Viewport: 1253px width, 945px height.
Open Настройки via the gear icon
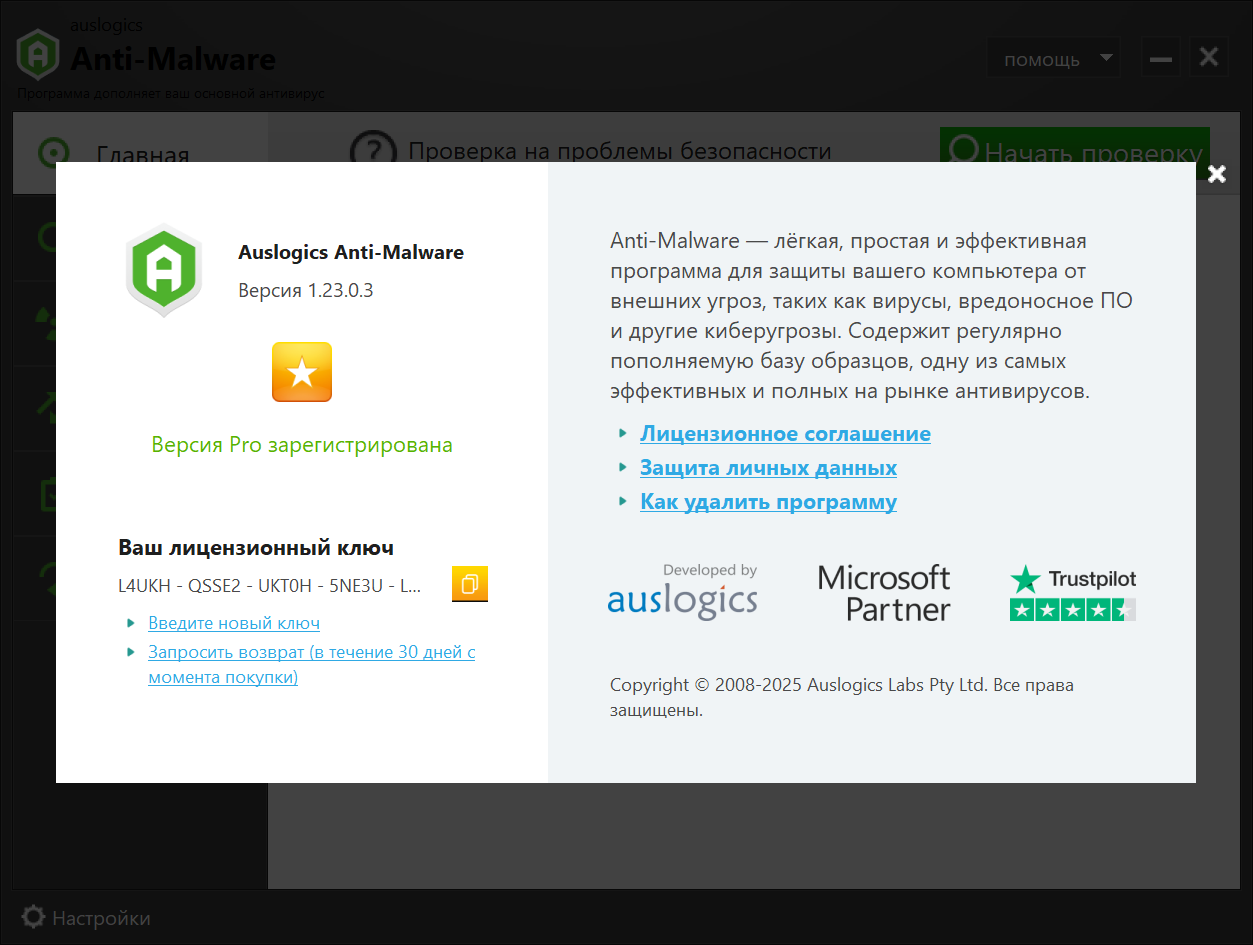coord(33,917)
